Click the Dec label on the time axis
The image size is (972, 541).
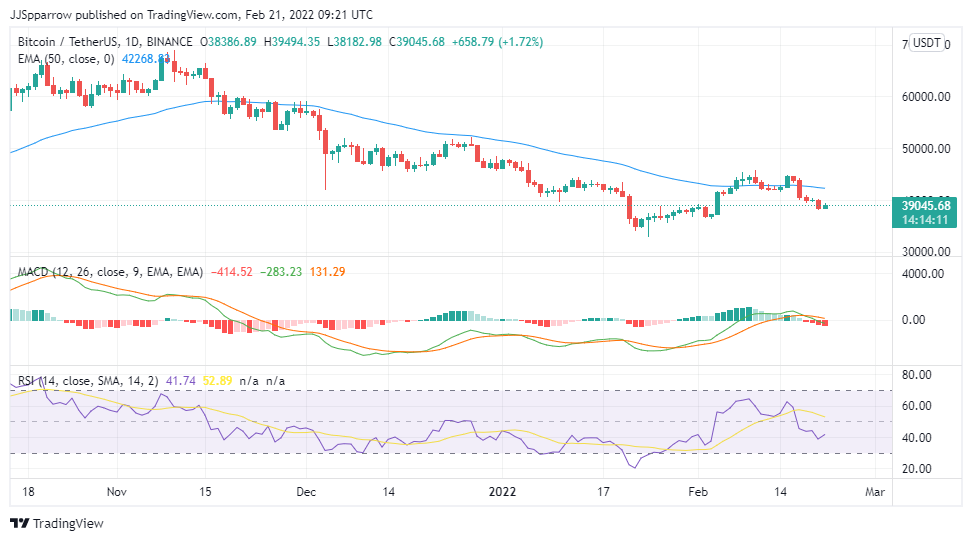point(306,492)
